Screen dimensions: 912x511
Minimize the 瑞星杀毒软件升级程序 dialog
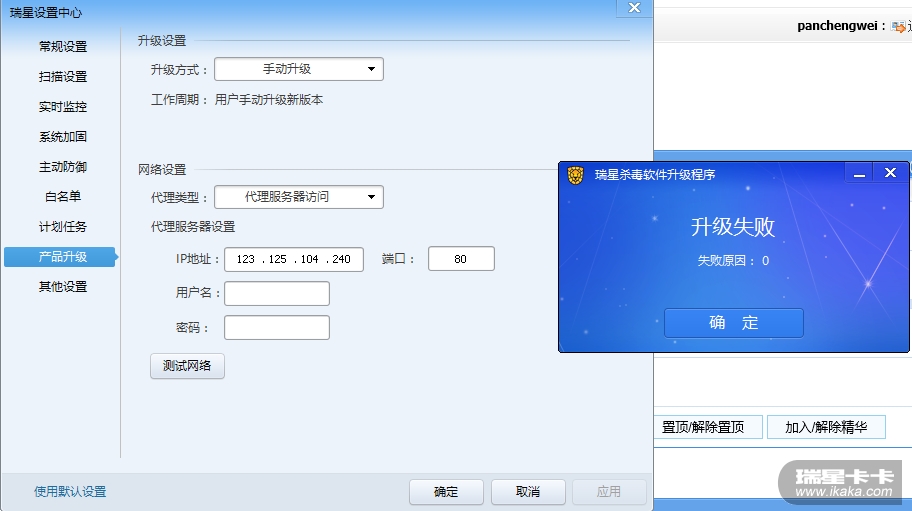tap(859, 173)
